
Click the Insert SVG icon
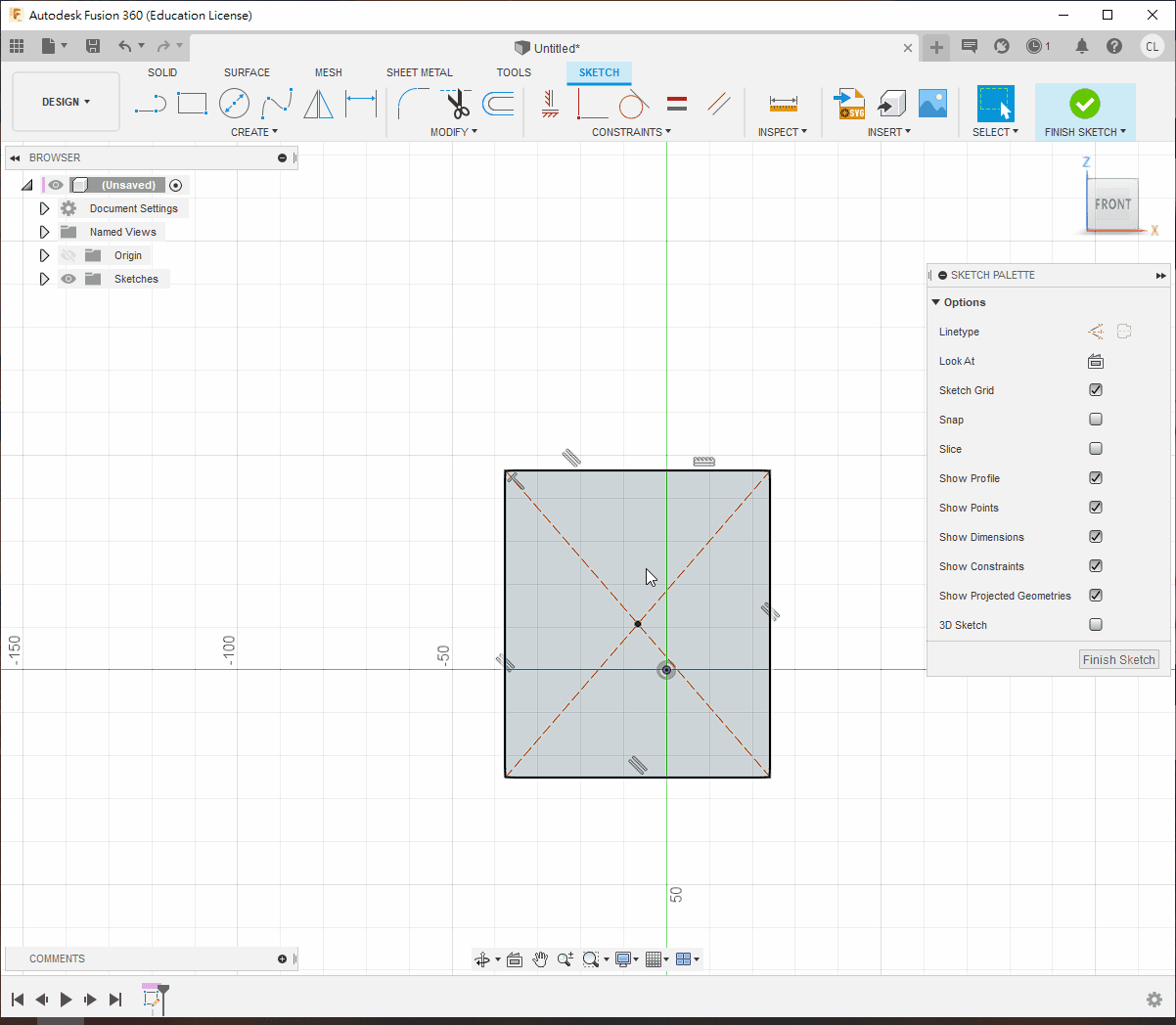849,104
